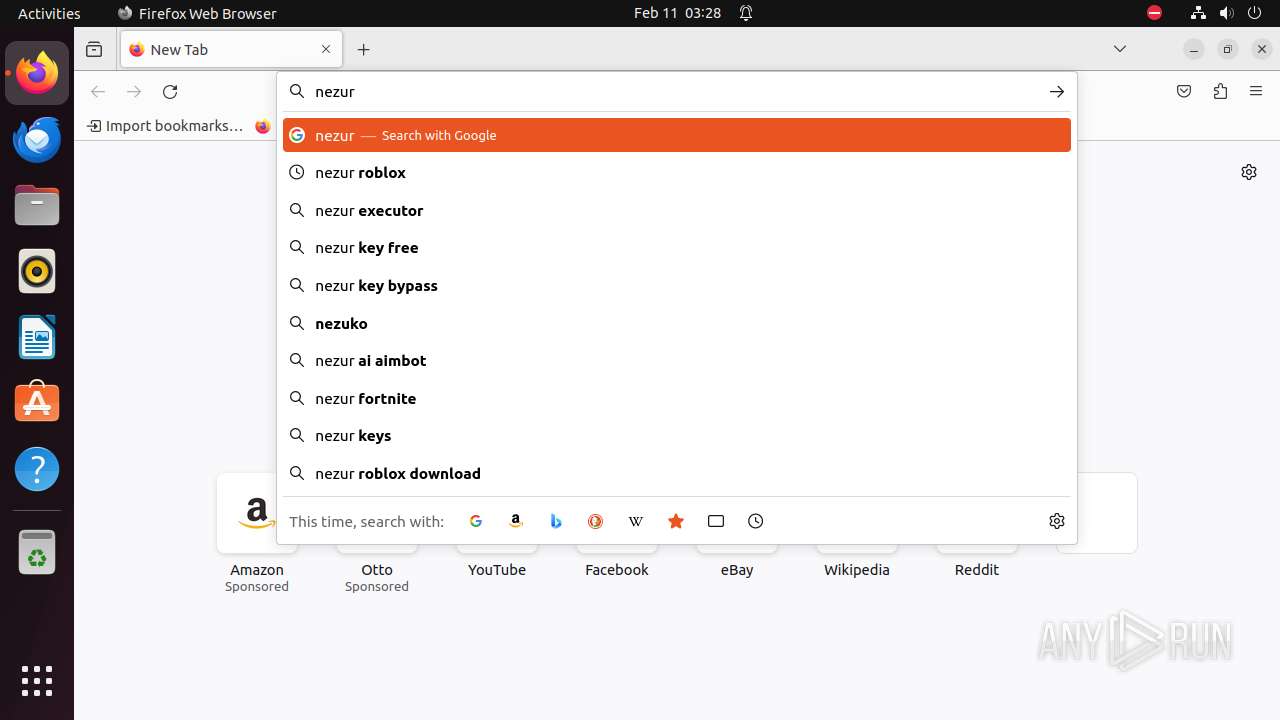Viewport: 1280px width, 720px height.
Task: Open LibreOffice Writer from dock
Action: (37, 337)
